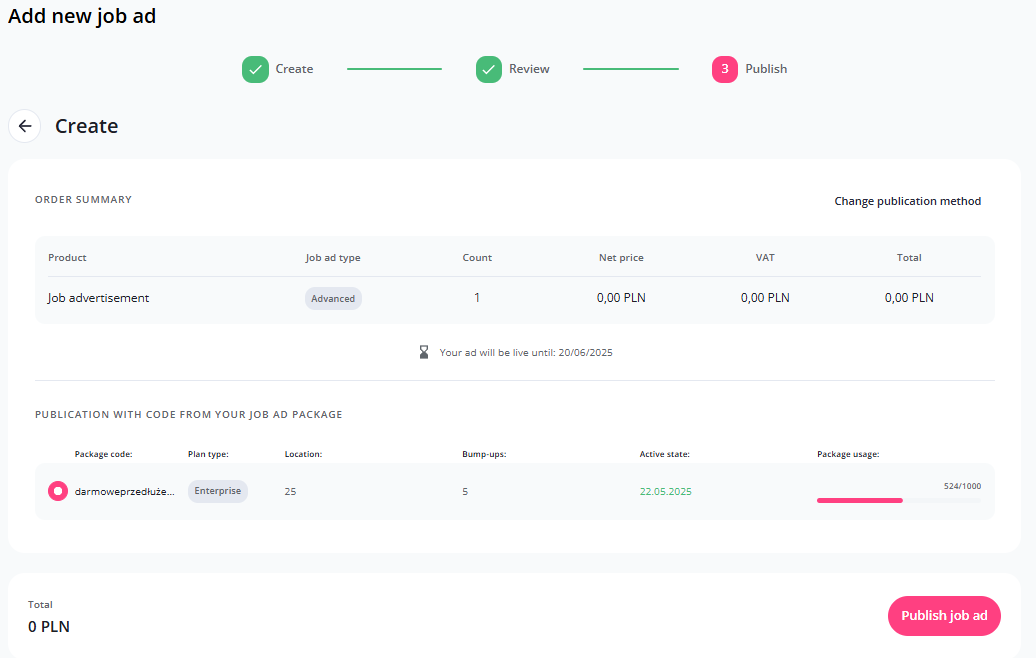Click the 524/1000 usage counter
1036x658 pixels.
coord(962,486)
